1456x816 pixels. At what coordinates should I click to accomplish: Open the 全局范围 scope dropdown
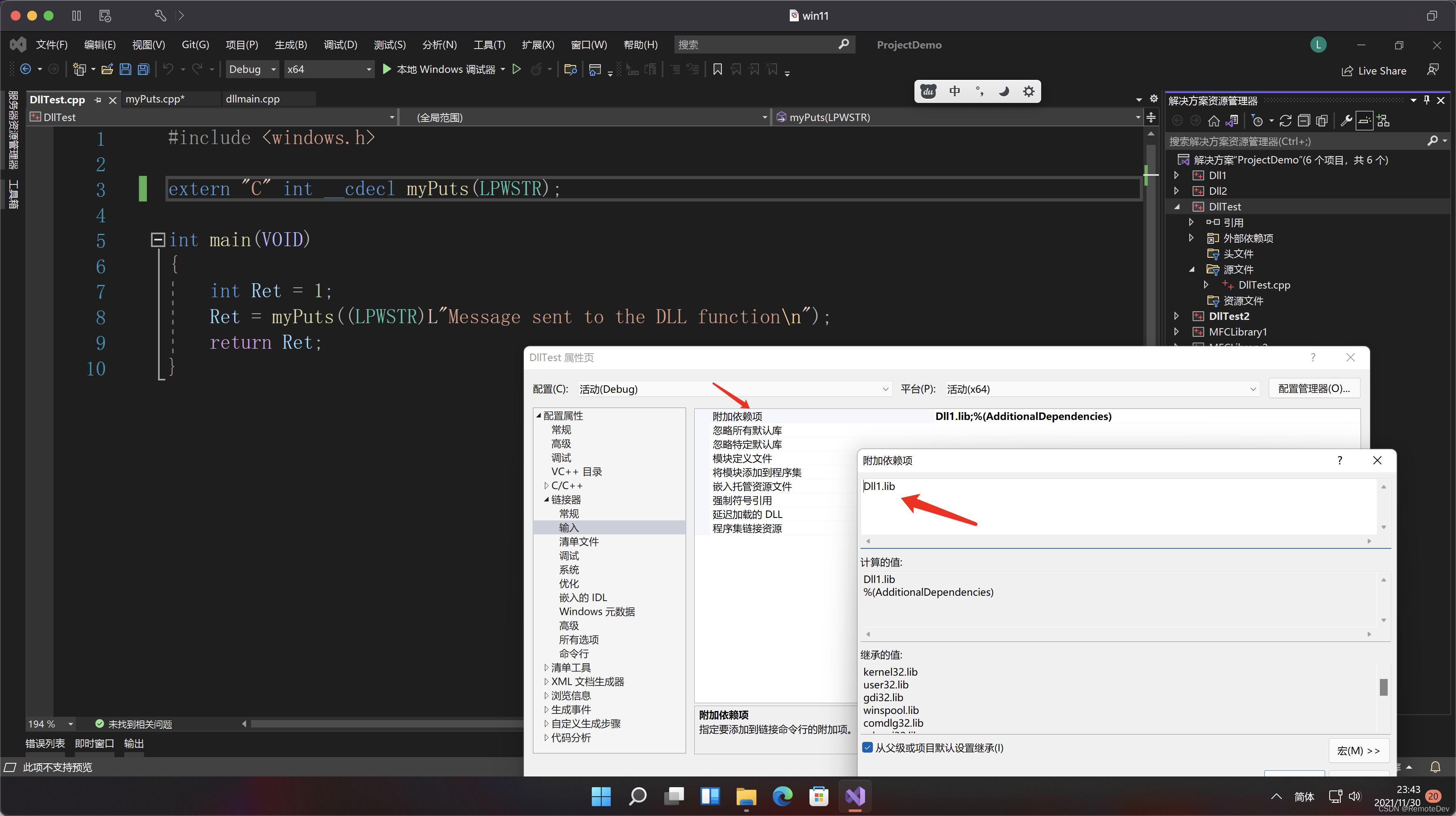(x=584, y=117)
